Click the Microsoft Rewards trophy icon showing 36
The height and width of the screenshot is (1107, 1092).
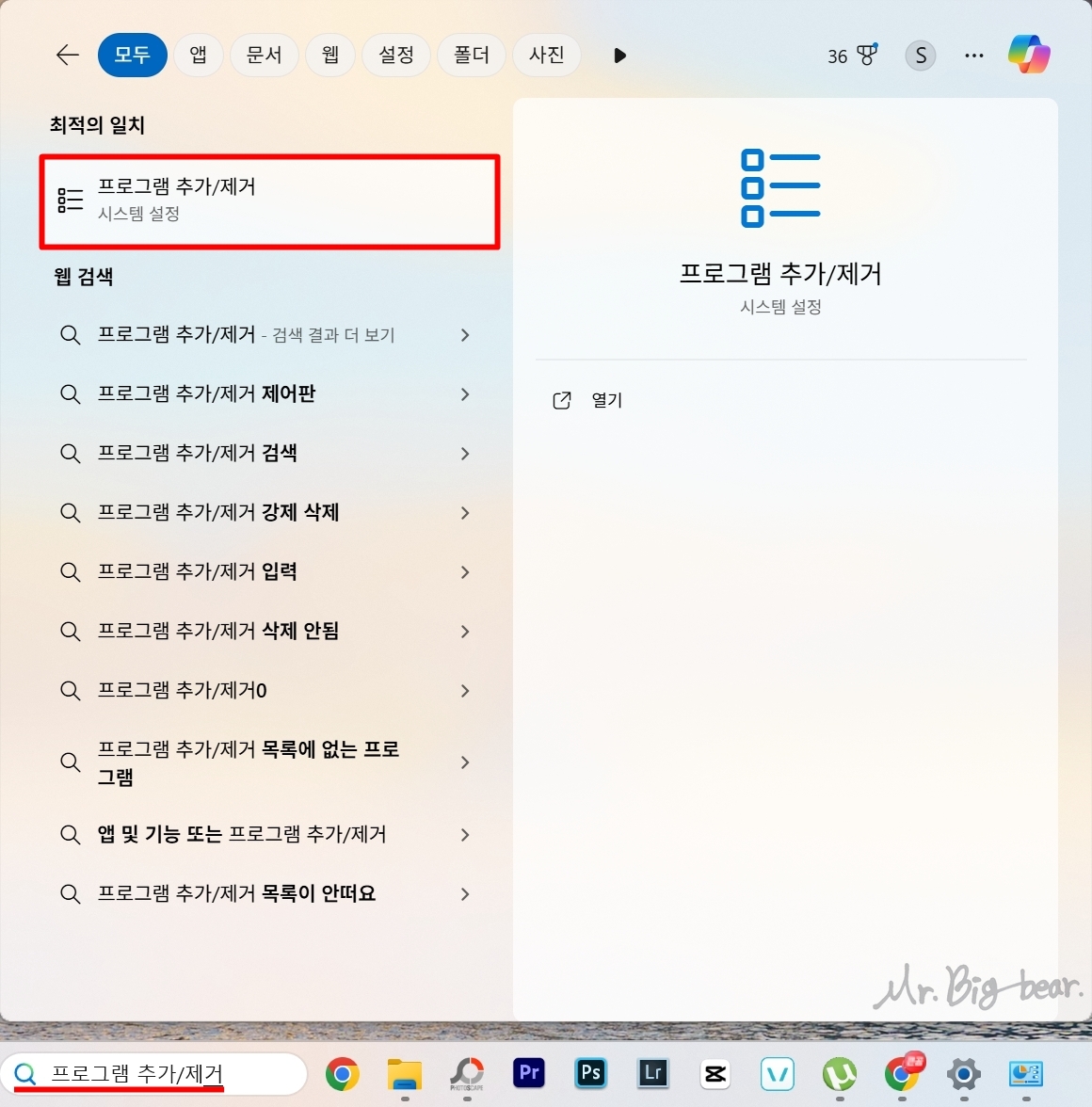point(852,55)
